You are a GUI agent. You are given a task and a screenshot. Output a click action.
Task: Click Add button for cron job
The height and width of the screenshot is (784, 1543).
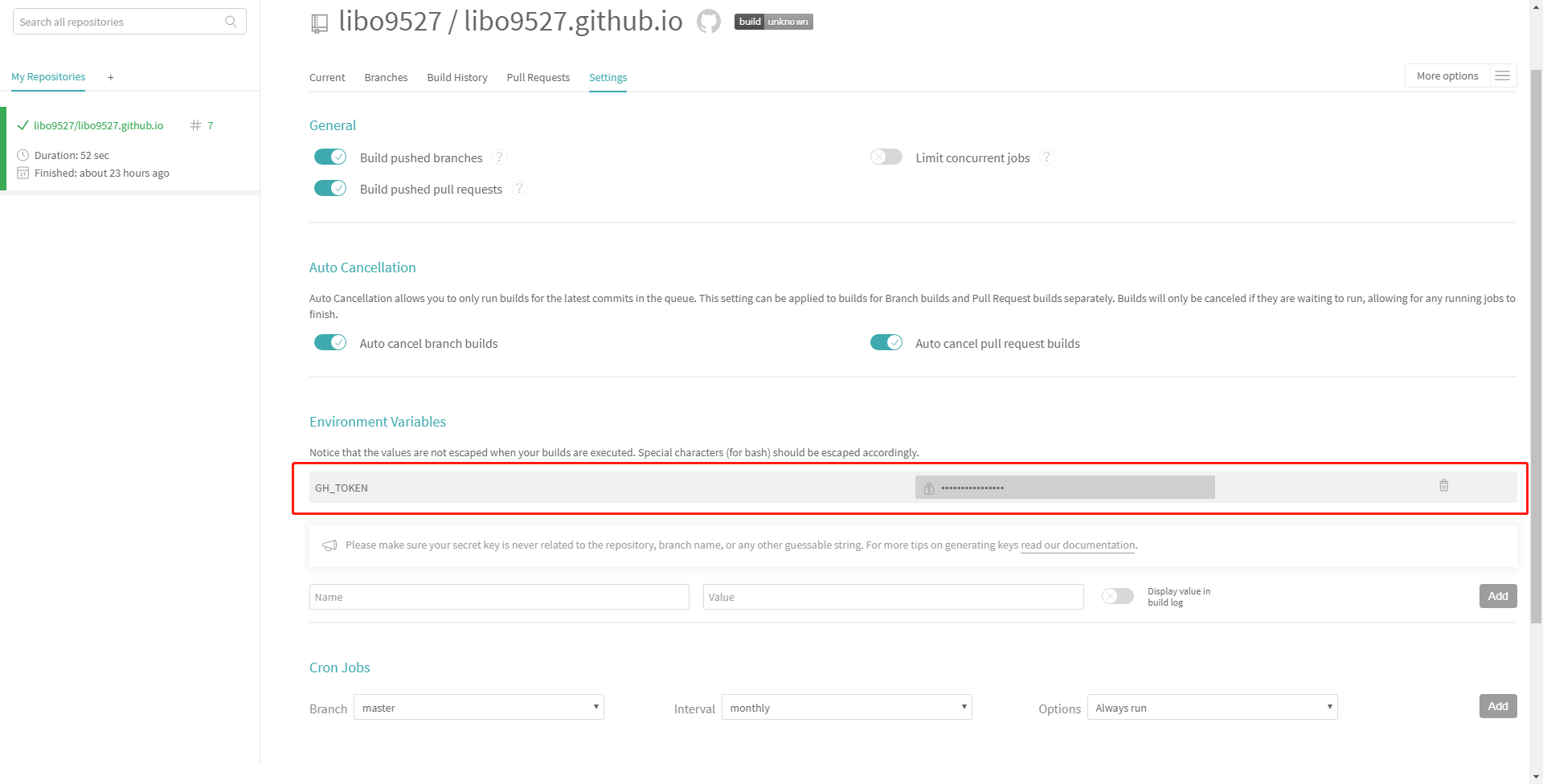(x=1498, y=706)
